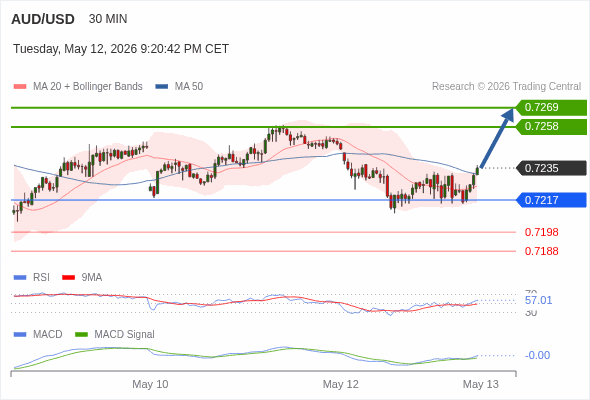Click the May 13 date axis label
590x400 pixels.
[481, 384]
